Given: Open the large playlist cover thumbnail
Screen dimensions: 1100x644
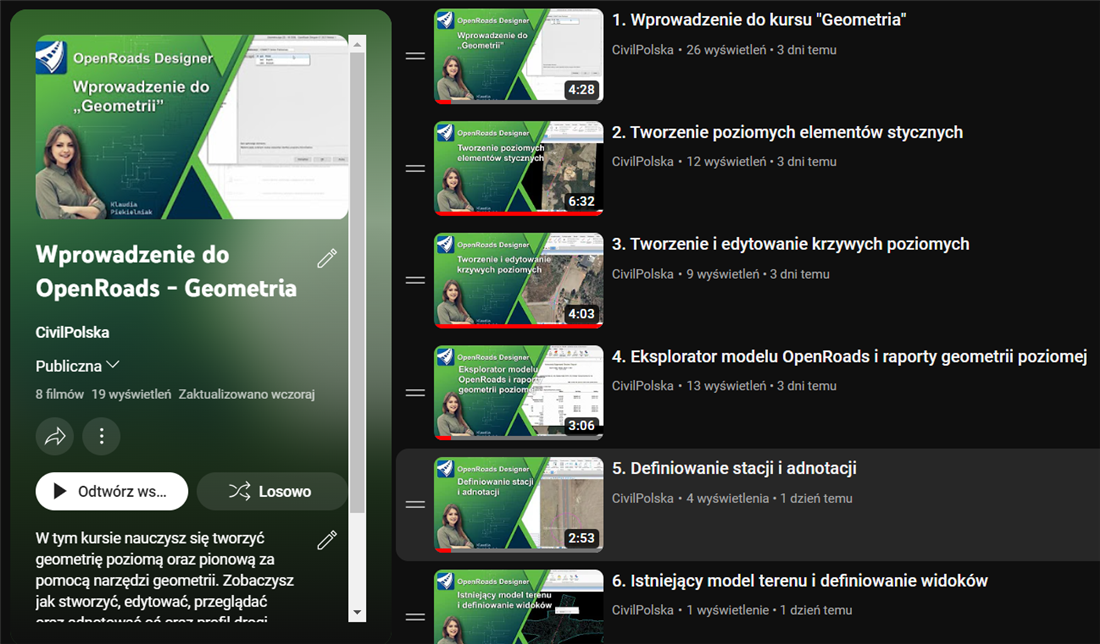Looking at the screenshot, I should [x=192, y=127].
